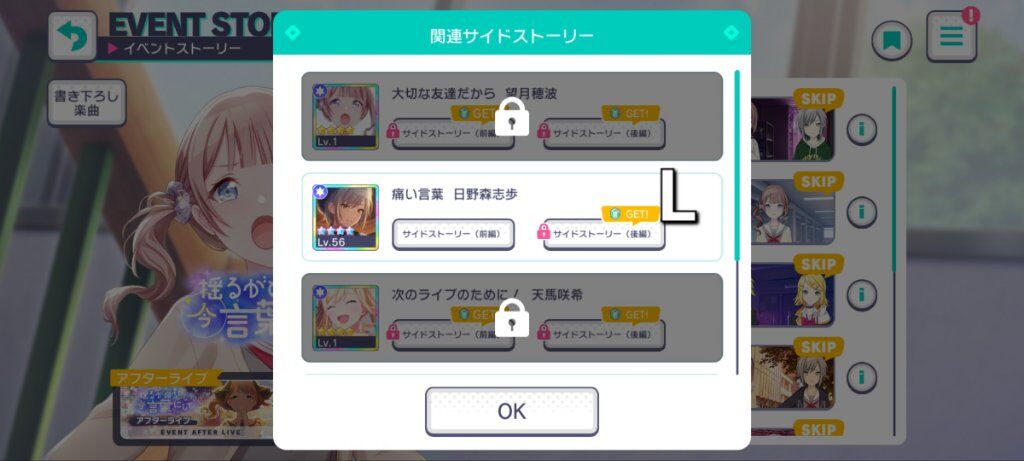Click the info icon beside first episode

861,129
